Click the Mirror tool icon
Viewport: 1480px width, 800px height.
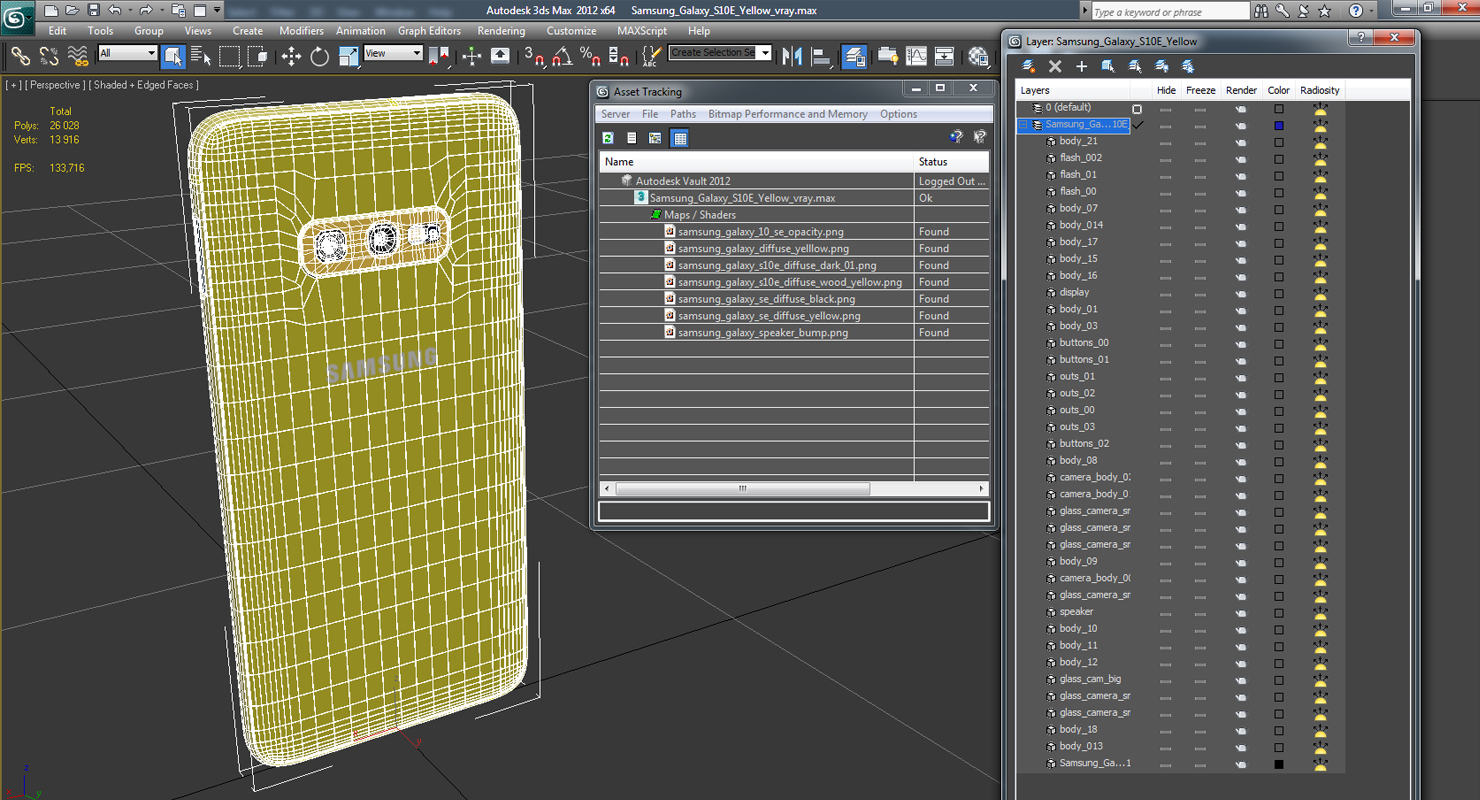coord(792,57)
